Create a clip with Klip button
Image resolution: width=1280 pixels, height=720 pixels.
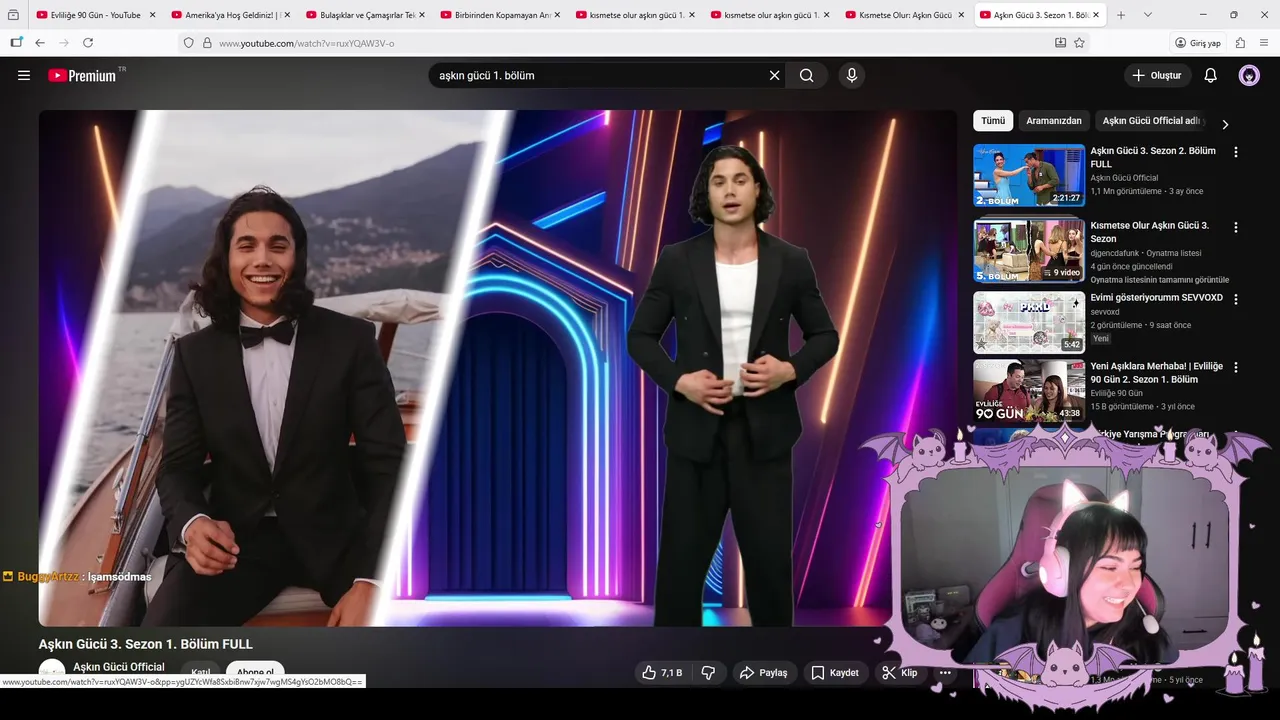click(x=899, y=673)
